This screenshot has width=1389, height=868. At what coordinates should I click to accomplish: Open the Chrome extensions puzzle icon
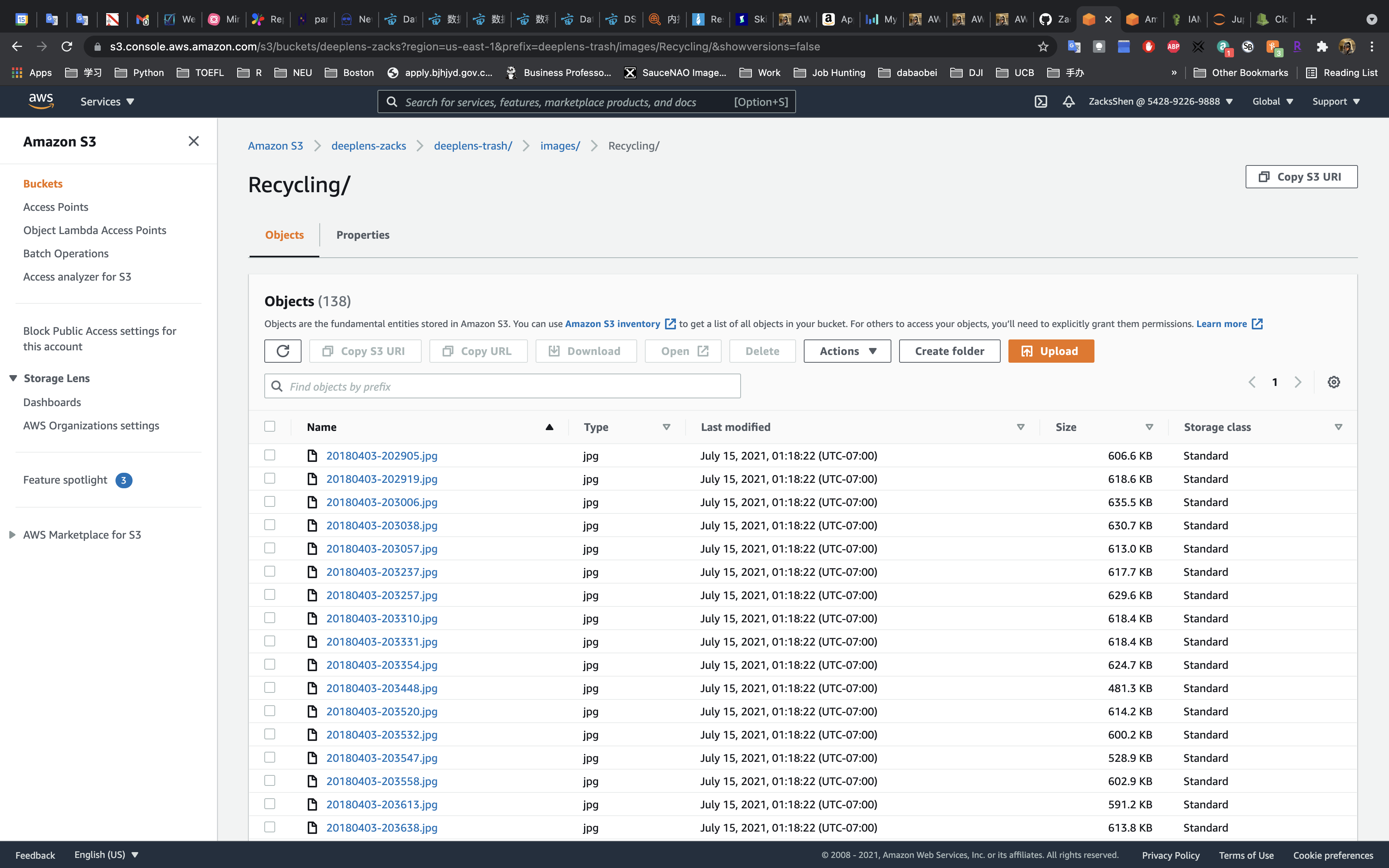tap(1322, 46)
